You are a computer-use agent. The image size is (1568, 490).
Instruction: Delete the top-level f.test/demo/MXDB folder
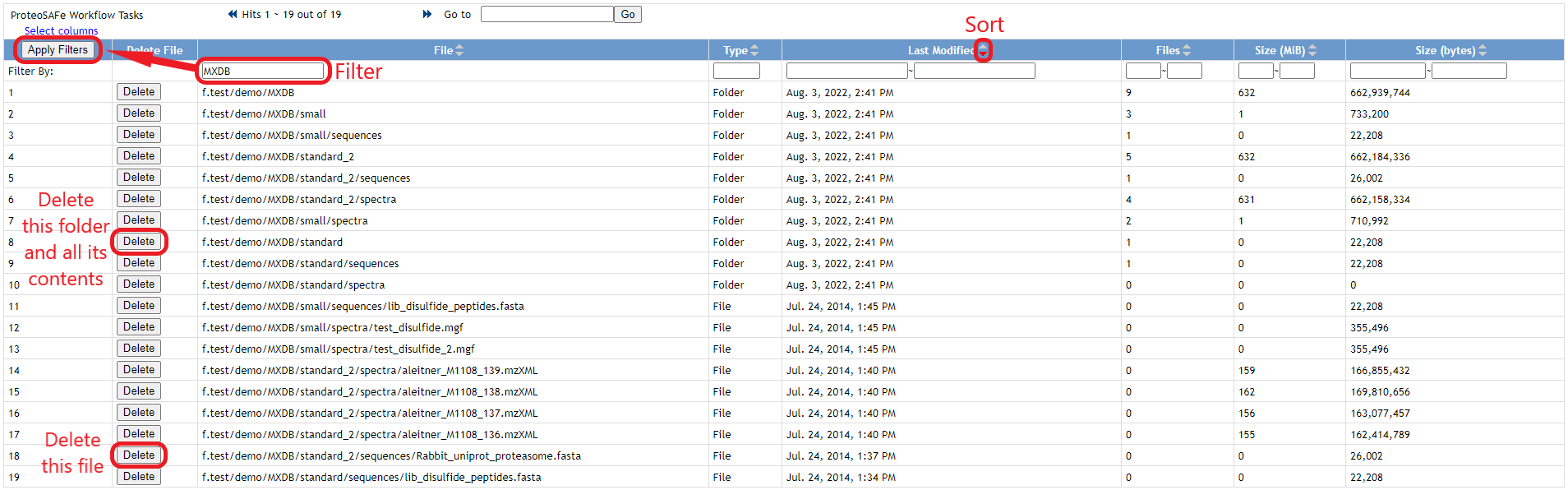(139, 92)
